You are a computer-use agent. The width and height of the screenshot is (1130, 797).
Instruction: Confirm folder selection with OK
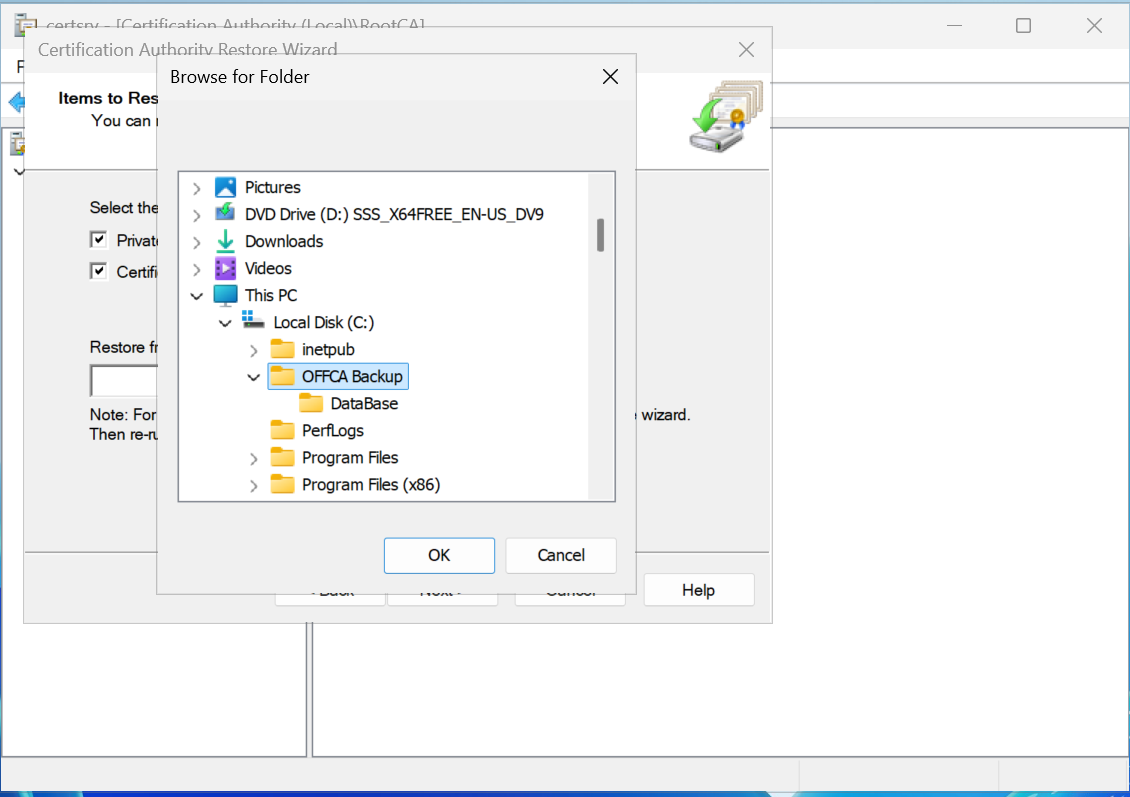[x=439, y=555]
